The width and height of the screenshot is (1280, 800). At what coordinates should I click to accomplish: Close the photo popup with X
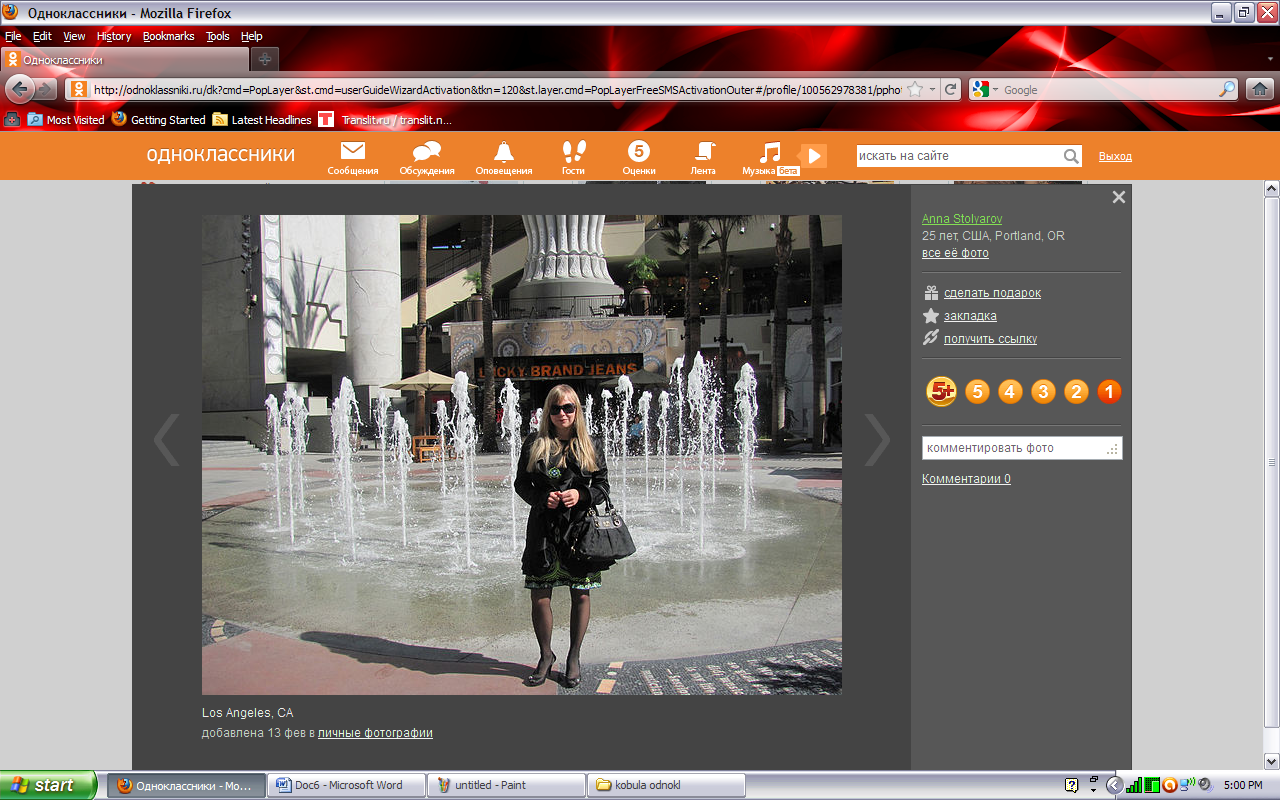click(1119, 197)
